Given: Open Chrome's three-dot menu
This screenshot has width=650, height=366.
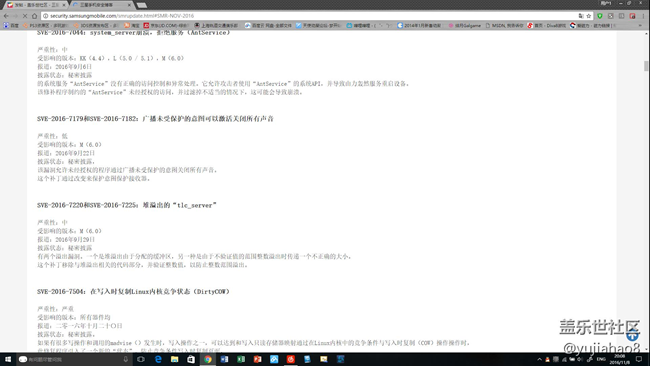Looking at the screenshot, I should click(643, 16).
